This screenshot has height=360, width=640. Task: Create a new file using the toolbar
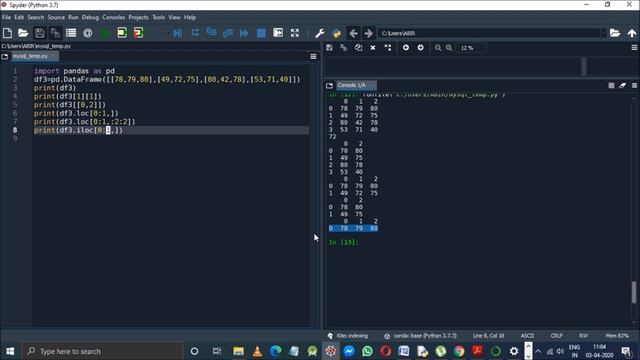click(x=7, y=33)
